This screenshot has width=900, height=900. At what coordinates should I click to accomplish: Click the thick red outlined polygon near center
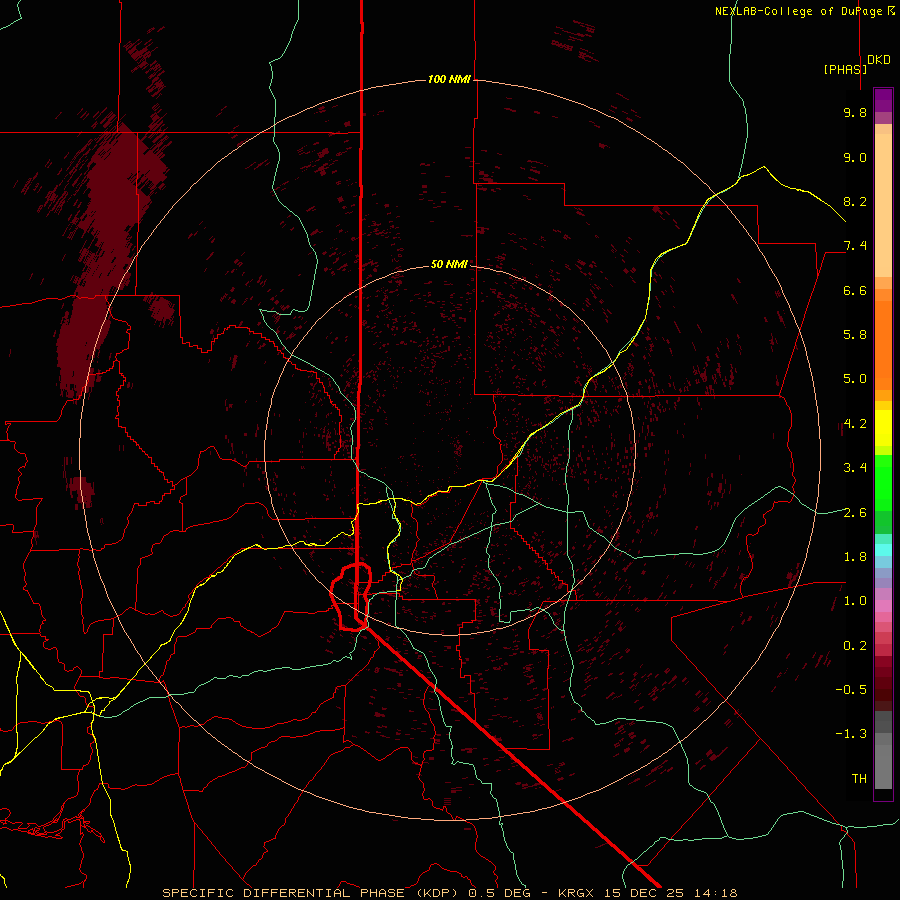pyautogui.click(x=350, y=597)
